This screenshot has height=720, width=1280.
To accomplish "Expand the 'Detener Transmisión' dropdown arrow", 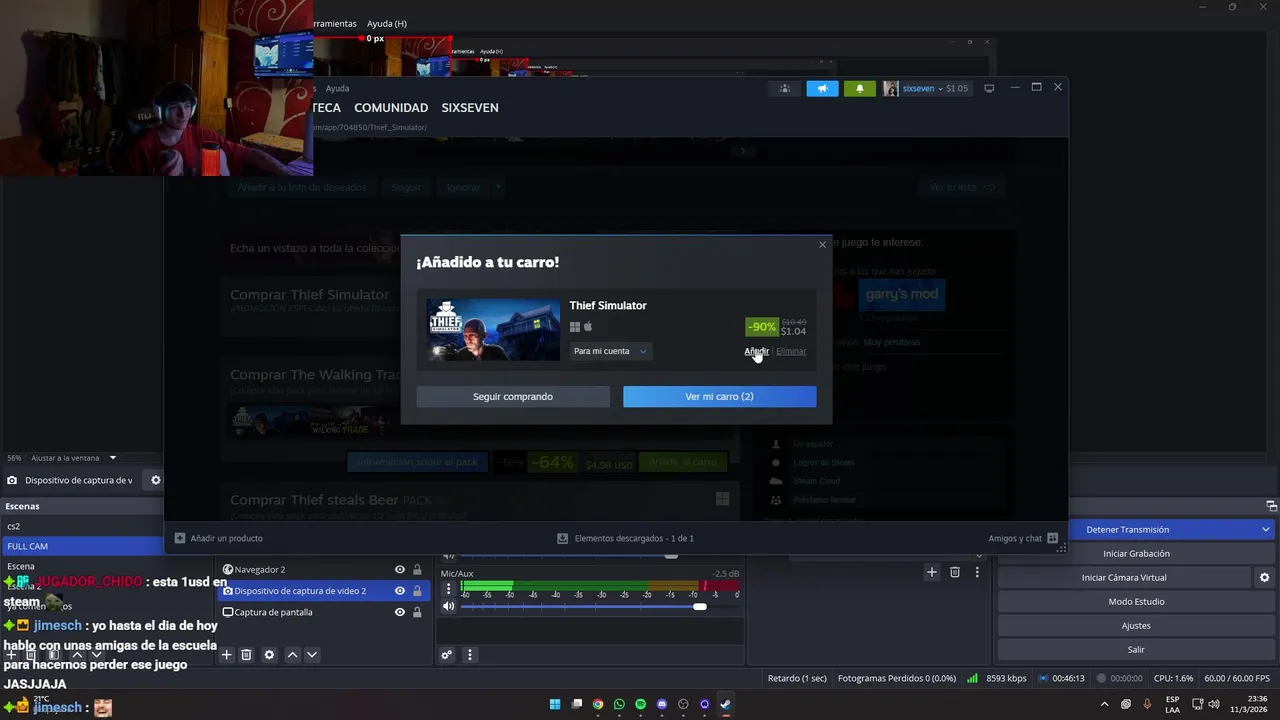I will pyautogui.click(x=1266, y=530).
